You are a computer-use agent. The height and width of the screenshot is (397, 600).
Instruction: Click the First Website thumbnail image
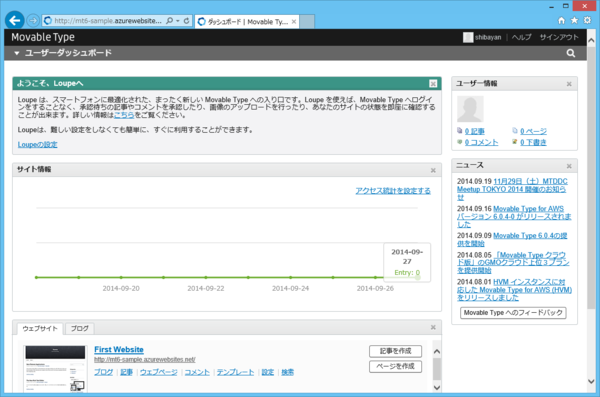55,368
